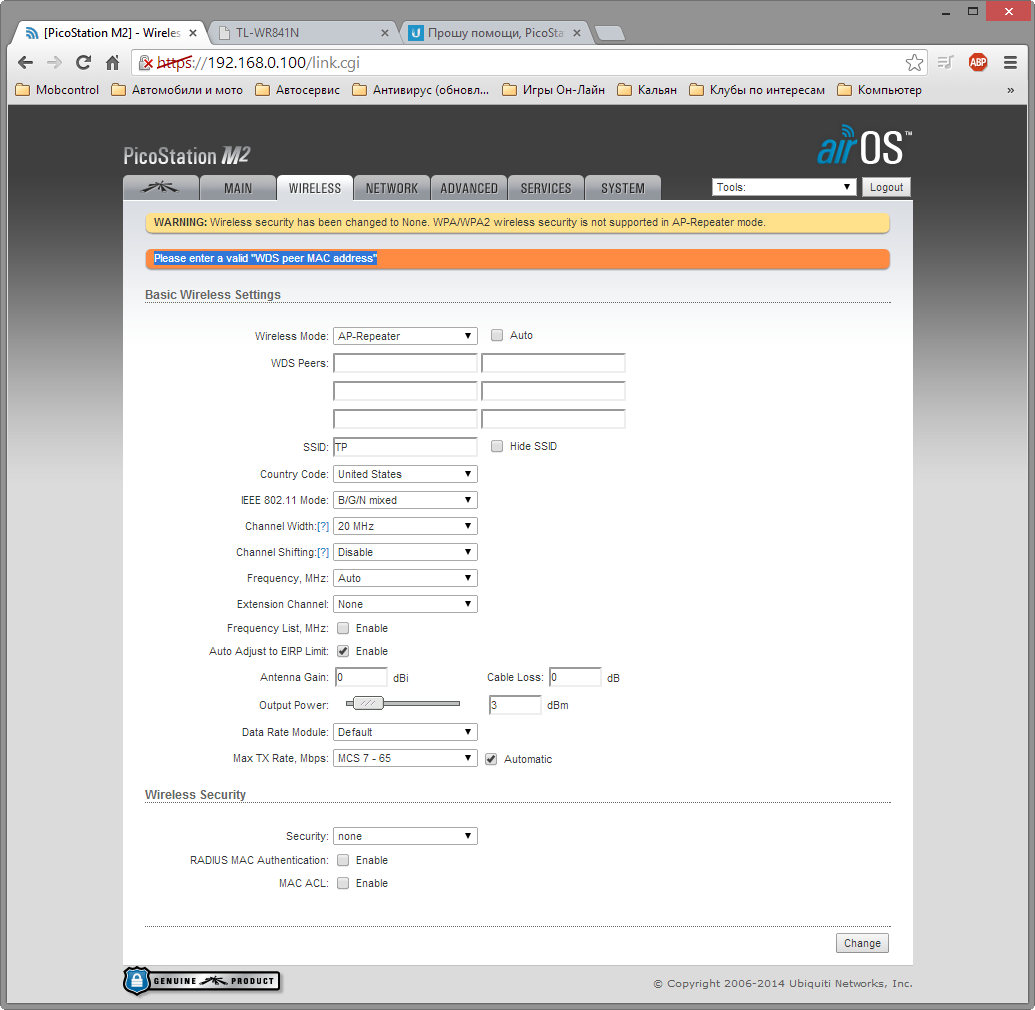Switch to the MAIN tab

pos(238,187)
